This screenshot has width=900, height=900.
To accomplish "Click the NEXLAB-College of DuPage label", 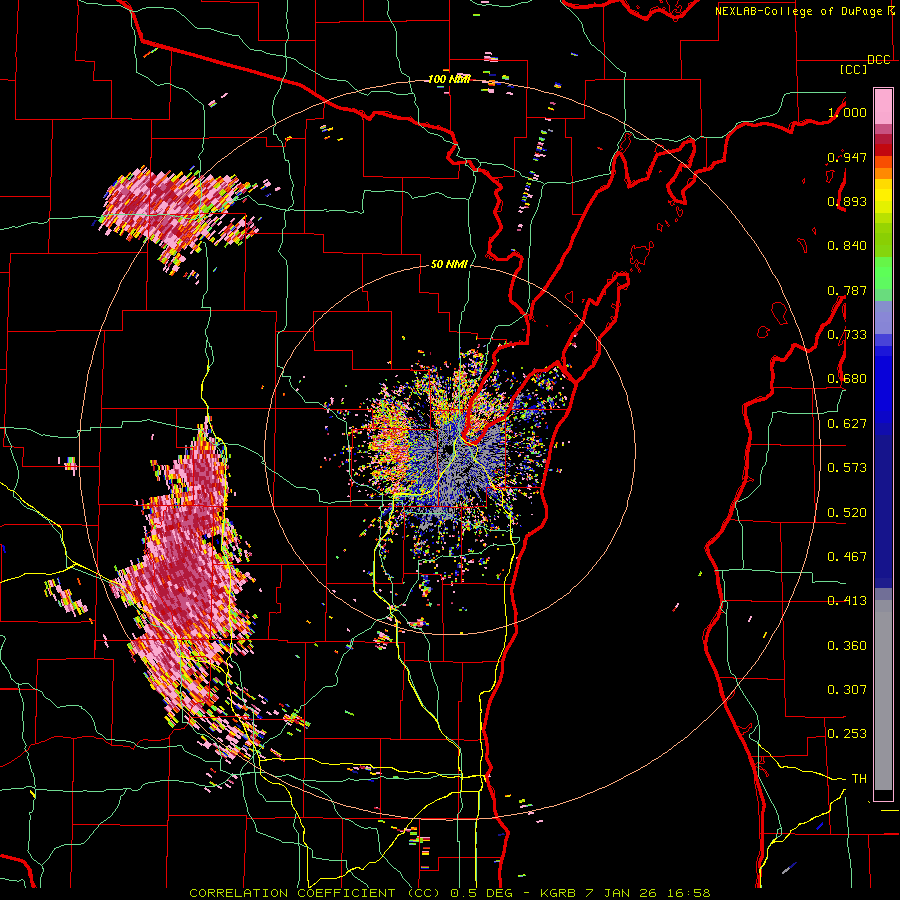I will pos(798,11).
